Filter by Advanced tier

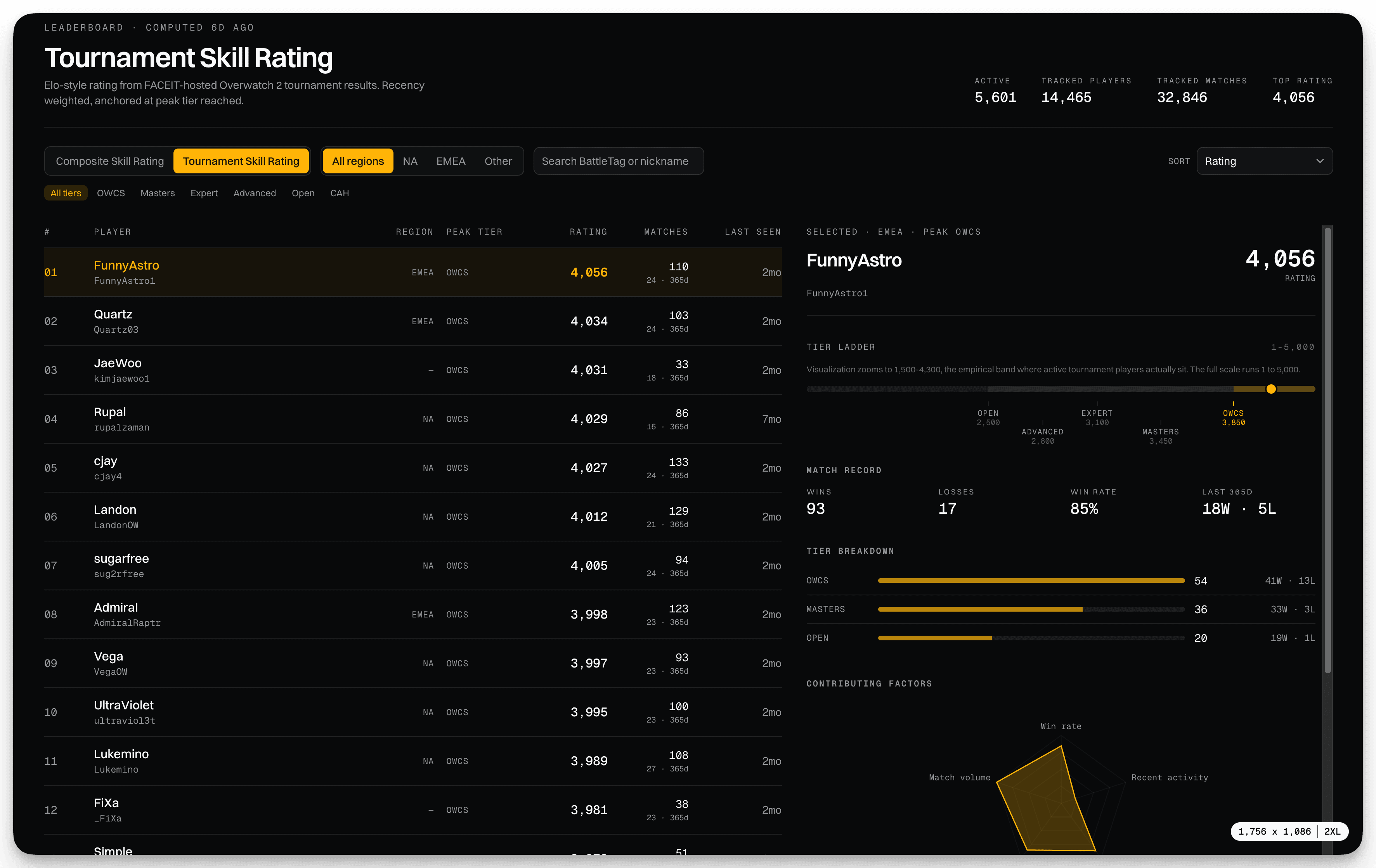pyautogui.click(x=254, y=193)
